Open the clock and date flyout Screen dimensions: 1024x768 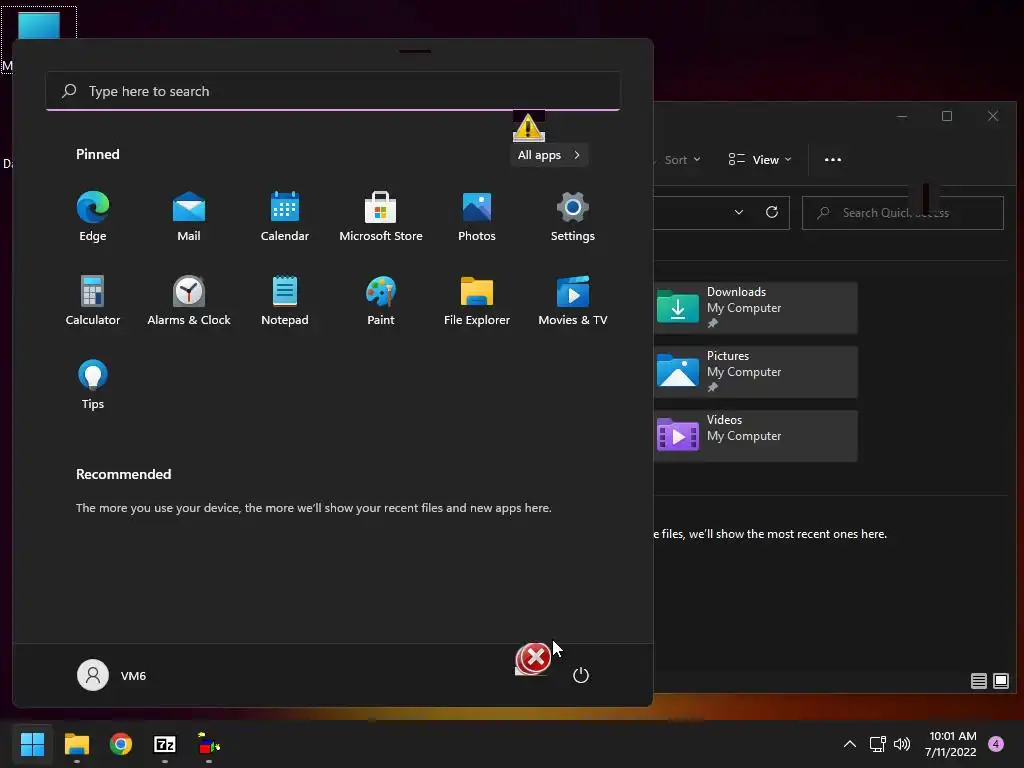click(x=951, y=744)
